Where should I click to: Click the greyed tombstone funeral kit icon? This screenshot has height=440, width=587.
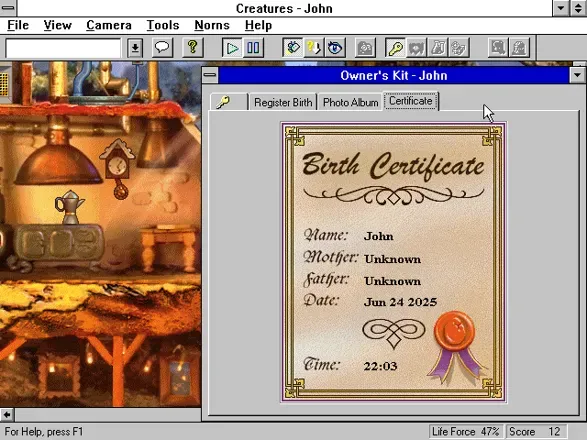519,48
